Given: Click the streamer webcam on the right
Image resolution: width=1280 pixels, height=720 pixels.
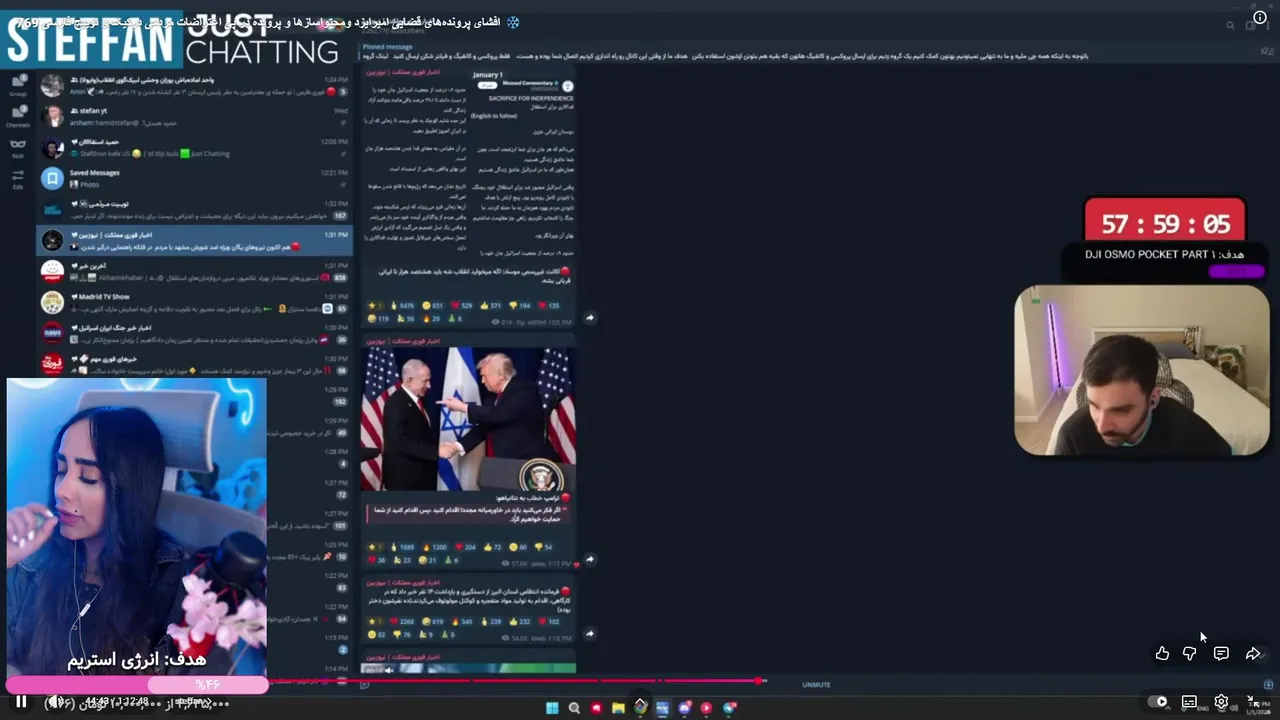Looking at the screenshot, I should point(1141,371).
